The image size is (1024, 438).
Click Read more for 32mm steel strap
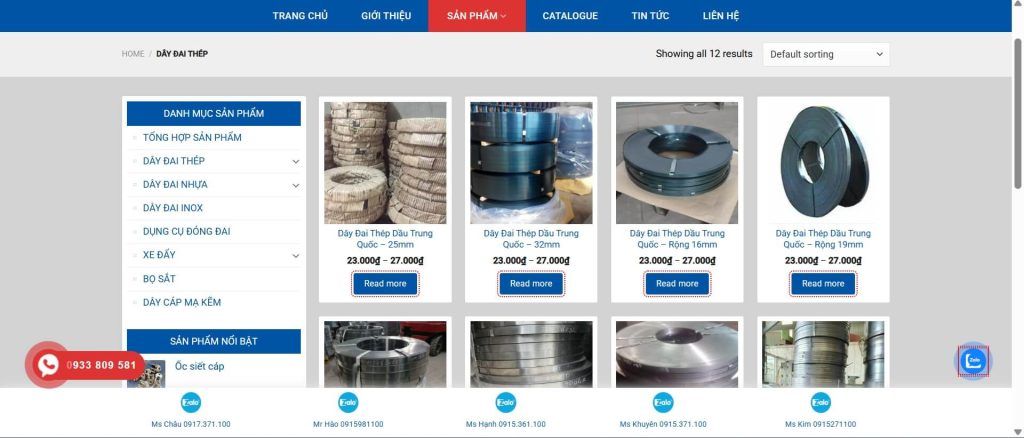pyautogui.click(x=531, y=283)
